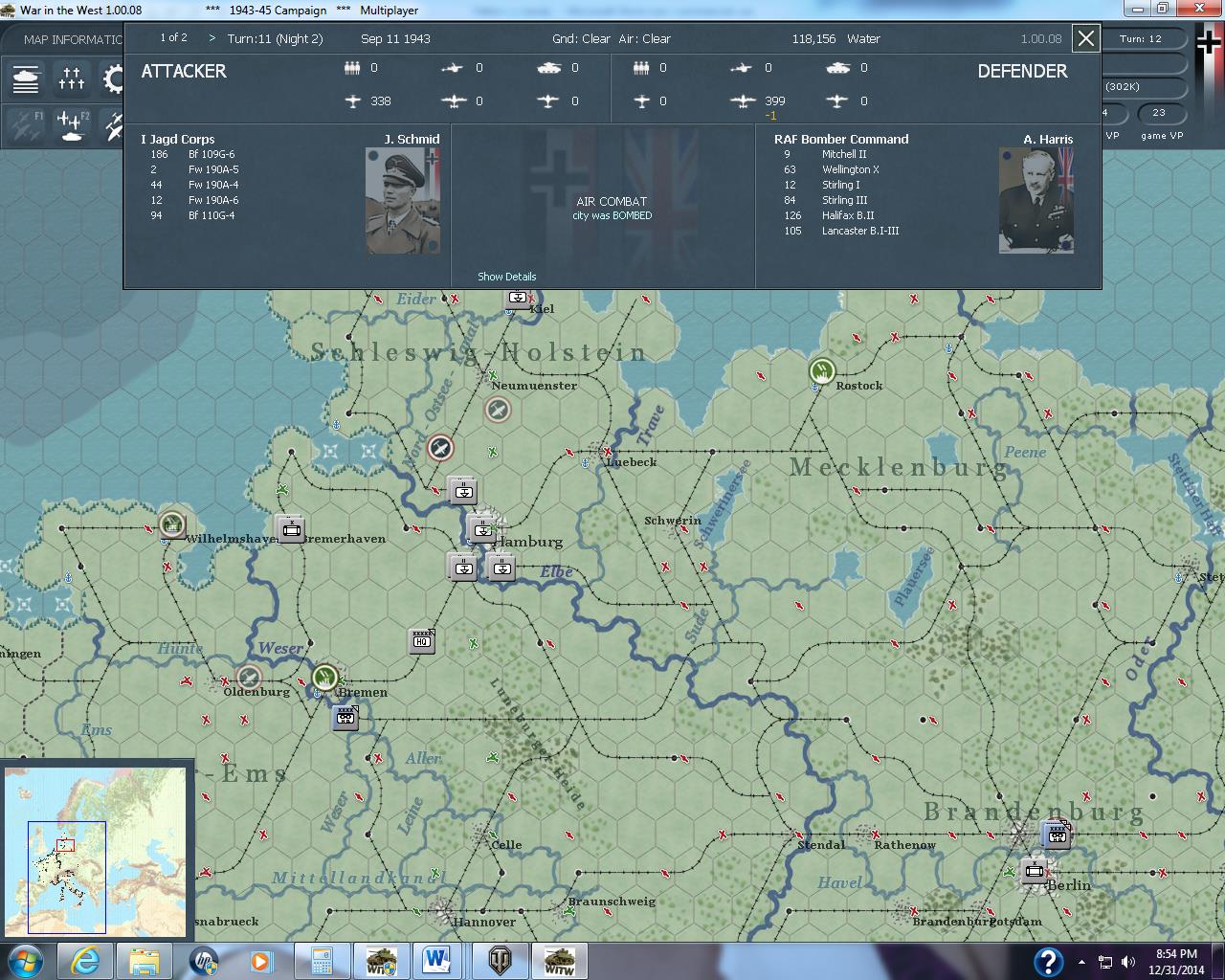Go to next combat report with > arrow
The image size is (1225, 980).
point(212,38)
